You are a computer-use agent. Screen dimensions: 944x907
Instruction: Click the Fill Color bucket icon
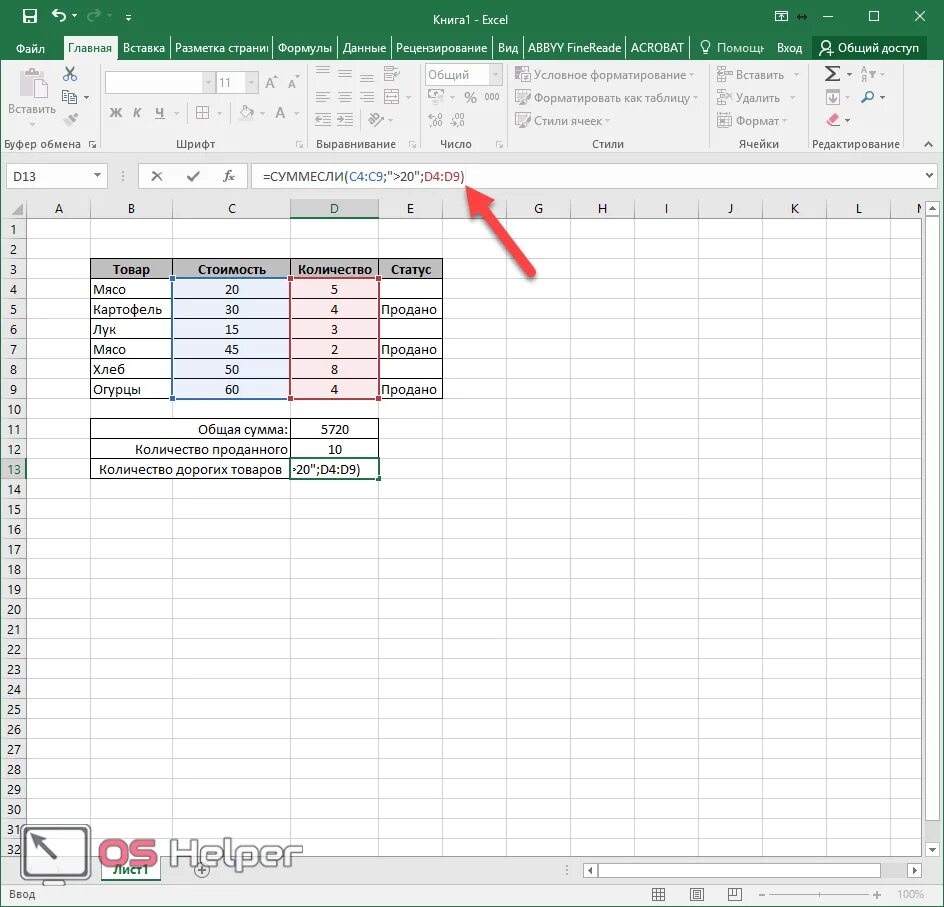246,113
